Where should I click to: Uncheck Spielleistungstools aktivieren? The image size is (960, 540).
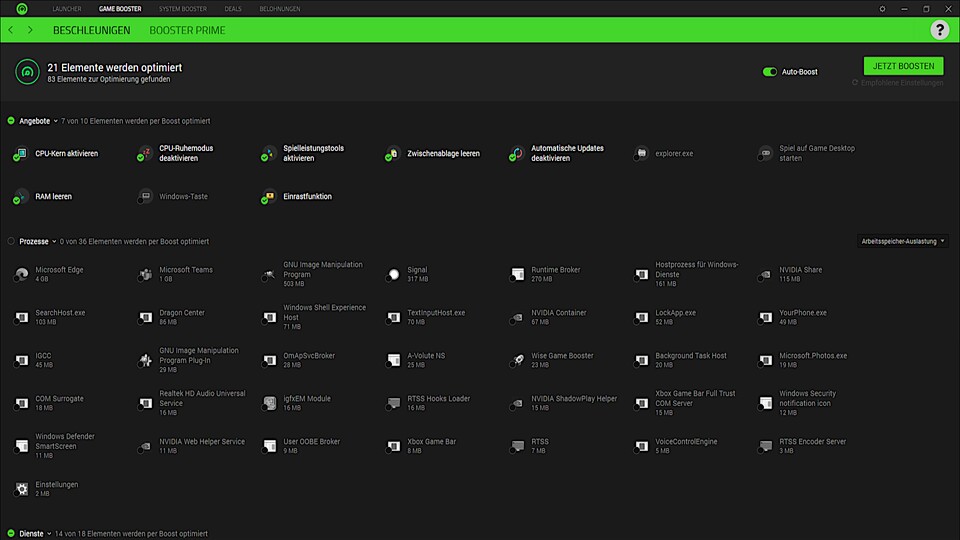264,157
